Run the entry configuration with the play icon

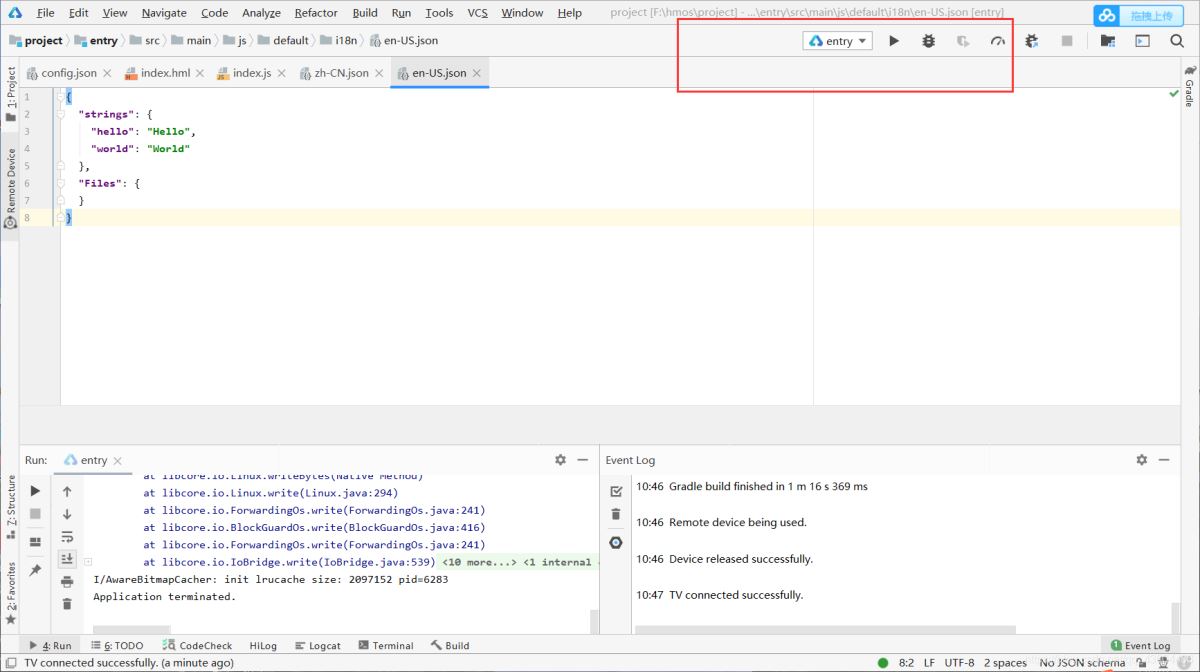coord(894,41)
